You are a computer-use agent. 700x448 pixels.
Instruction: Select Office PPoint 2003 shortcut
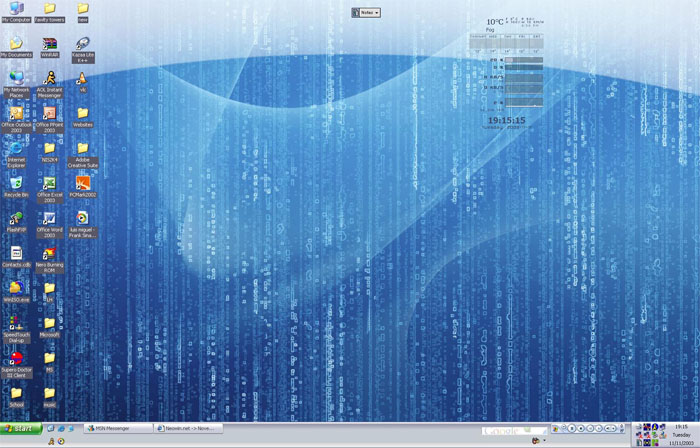(50, 119)
